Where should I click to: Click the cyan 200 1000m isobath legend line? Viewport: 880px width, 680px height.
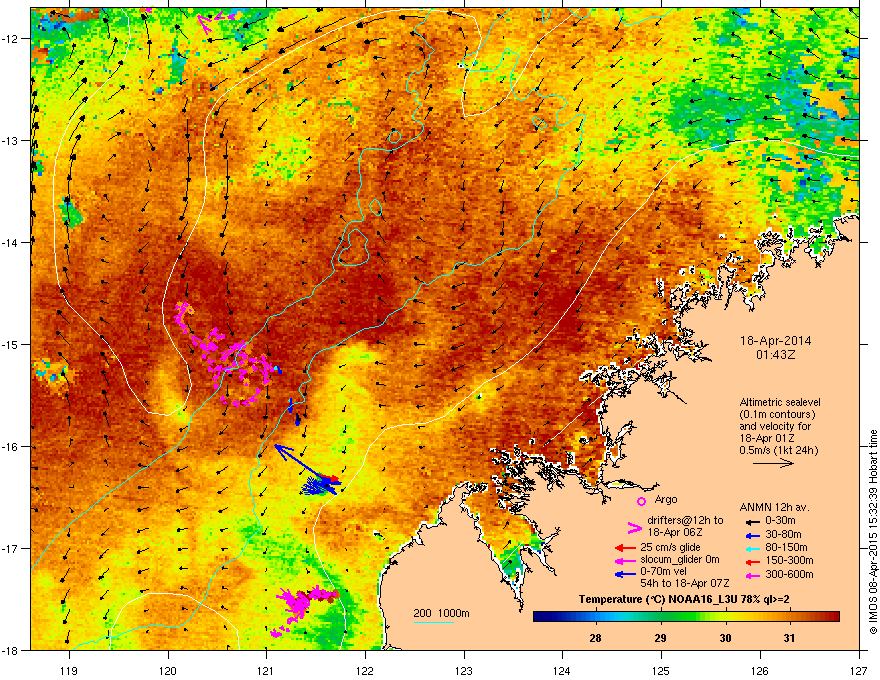click(433, 622)
